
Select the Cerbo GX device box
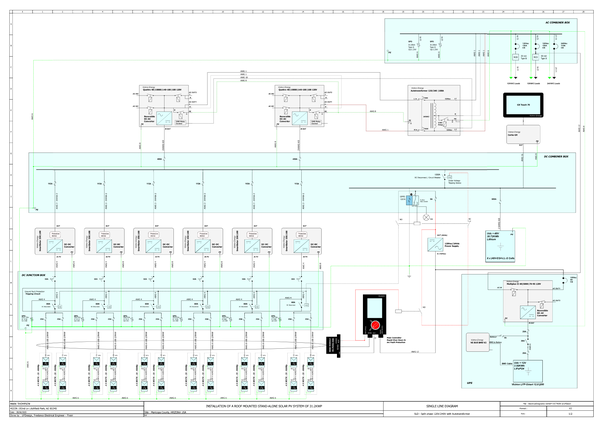[x=523, y=134]
